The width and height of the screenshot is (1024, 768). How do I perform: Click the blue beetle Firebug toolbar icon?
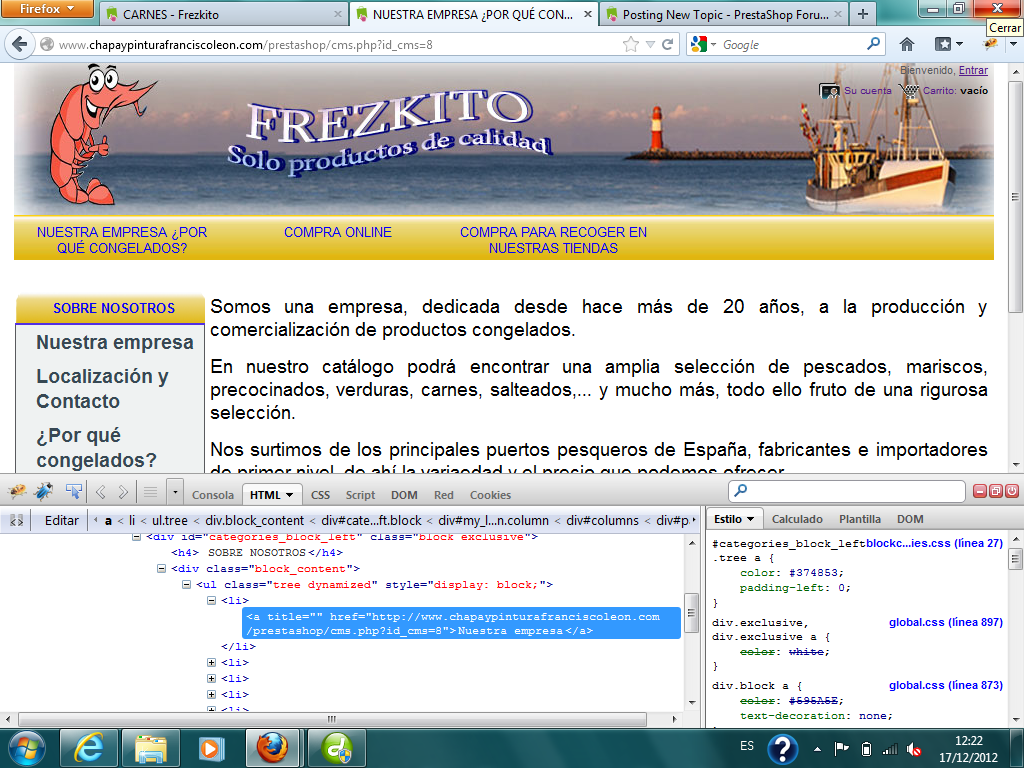[x=44, y=491]
